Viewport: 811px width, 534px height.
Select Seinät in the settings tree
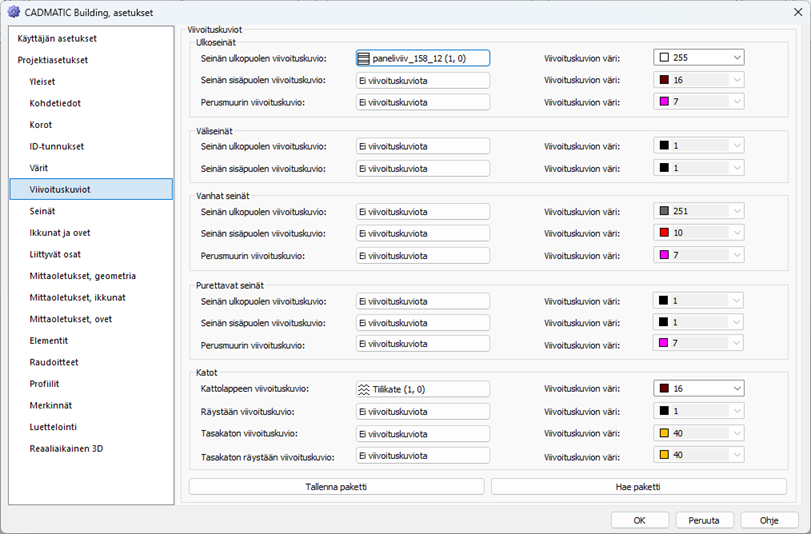point(42,210)
